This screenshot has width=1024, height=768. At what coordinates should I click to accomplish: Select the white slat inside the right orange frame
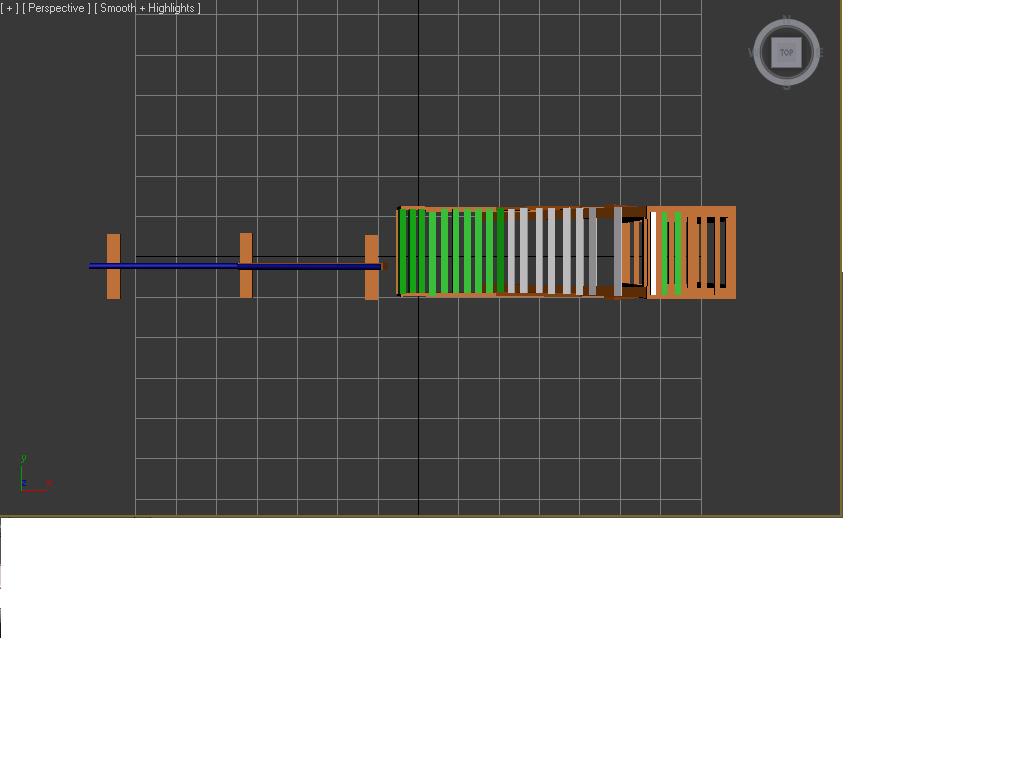pos(654,252)
